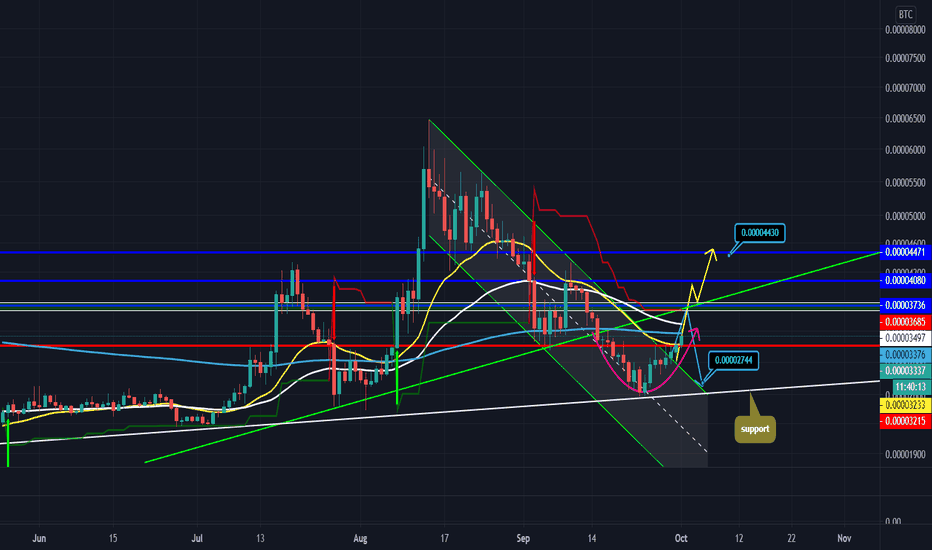Select the 0.00002744 price callout
932x550 pixels.
pos(733,360)
